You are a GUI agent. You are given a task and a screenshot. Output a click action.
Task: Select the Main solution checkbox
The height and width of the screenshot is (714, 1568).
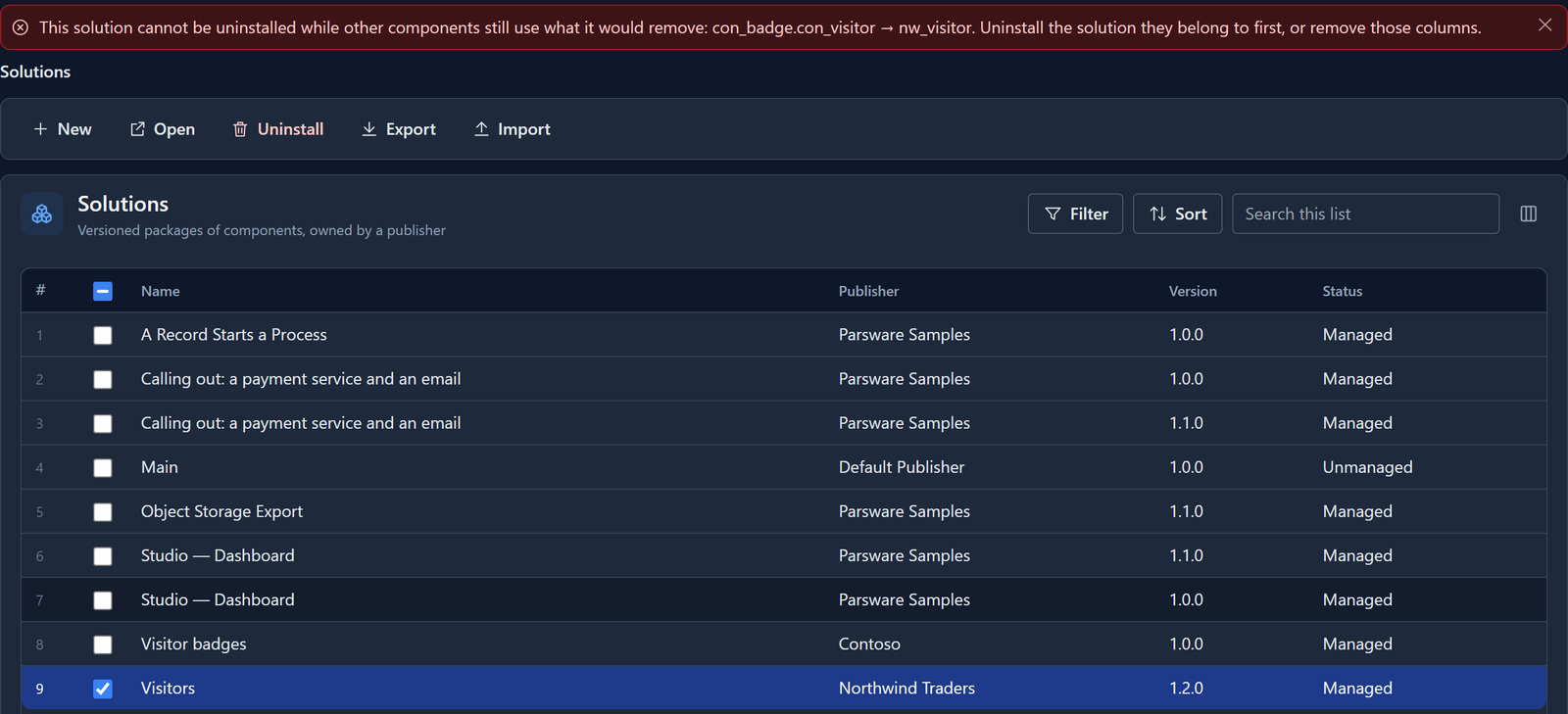point(103,468)
